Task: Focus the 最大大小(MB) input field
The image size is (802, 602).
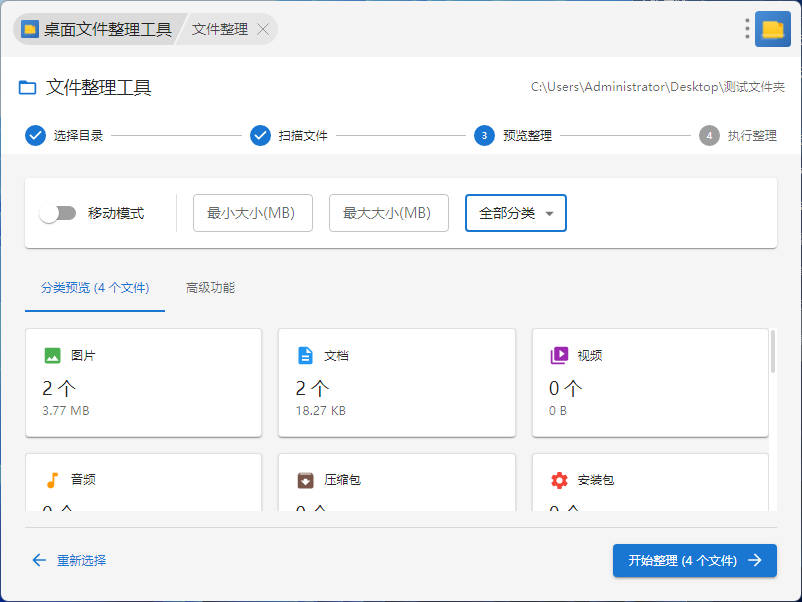Action: coord(388,213)
